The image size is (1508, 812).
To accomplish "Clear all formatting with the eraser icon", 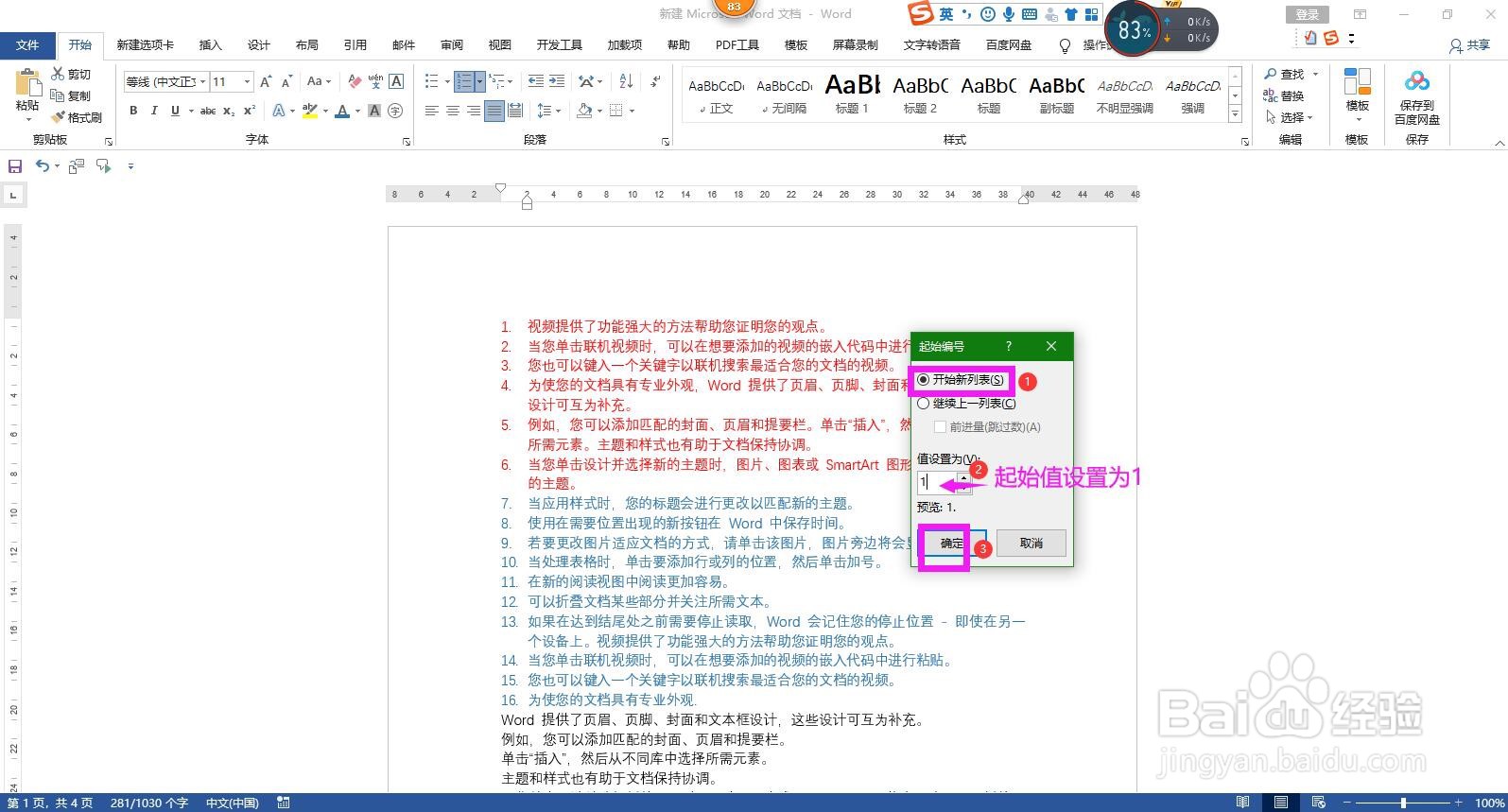I will tap(355, 81).
